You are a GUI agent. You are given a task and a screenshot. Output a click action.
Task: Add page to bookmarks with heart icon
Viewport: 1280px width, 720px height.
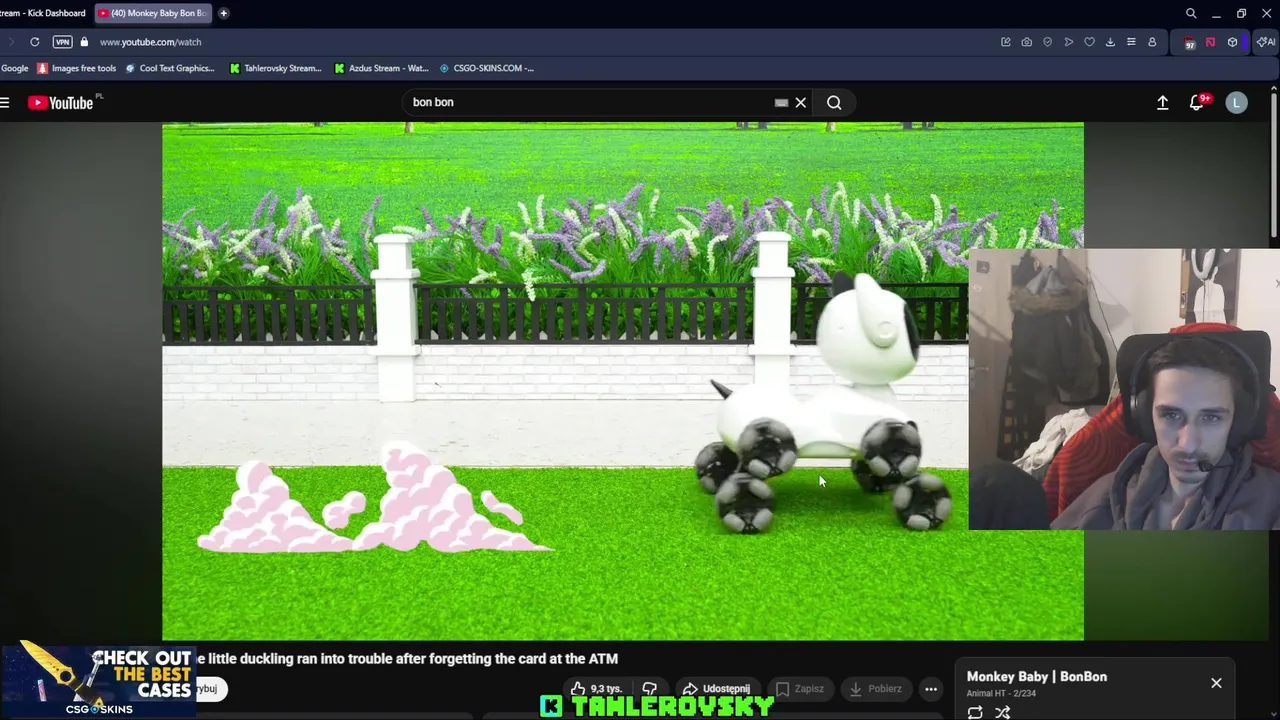point(1090,42)
